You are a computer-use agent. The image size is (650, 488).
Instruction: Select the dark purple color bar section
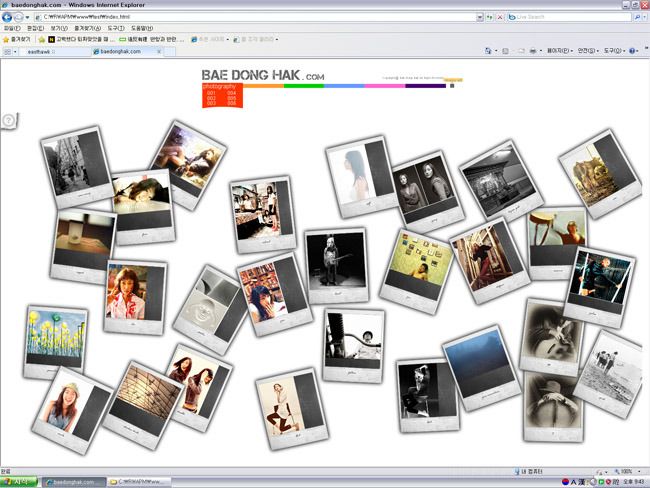point(425,86)
